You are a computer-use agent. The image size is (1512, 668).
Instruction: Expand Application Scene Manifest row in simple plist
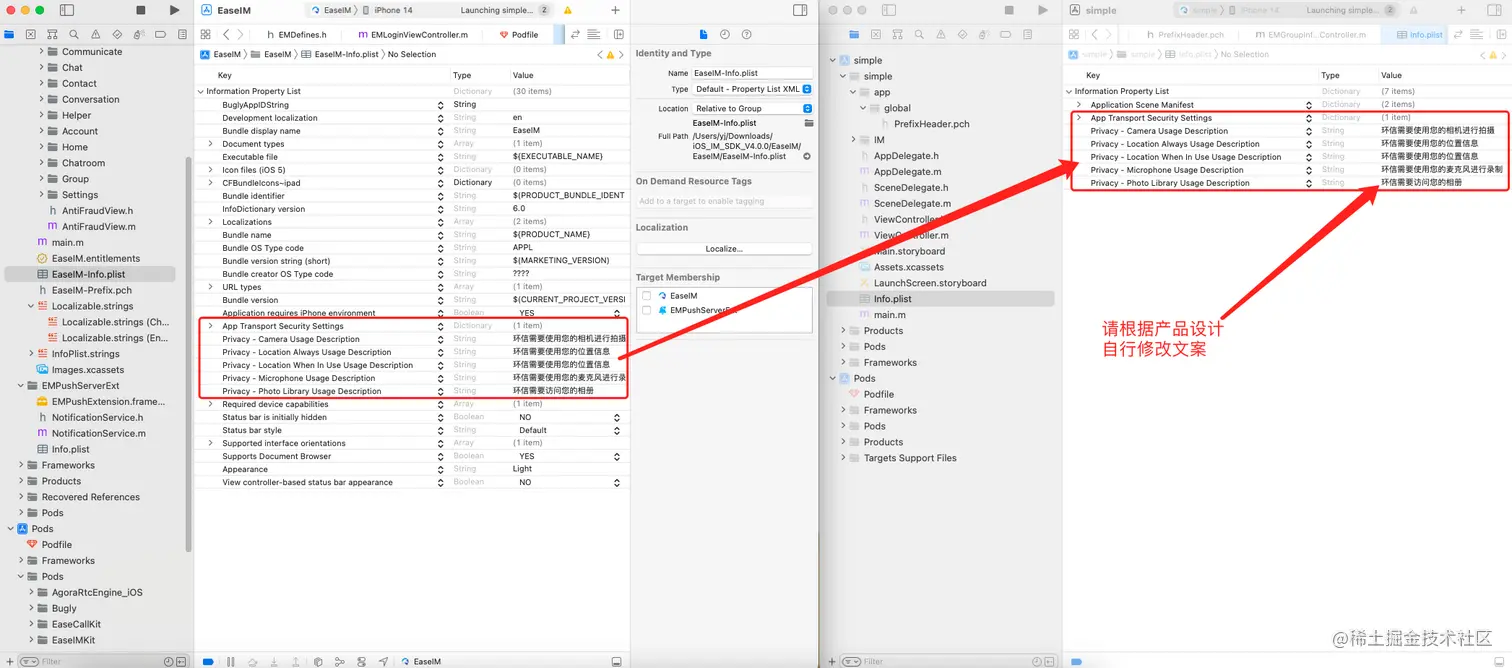coord(1078,105)
